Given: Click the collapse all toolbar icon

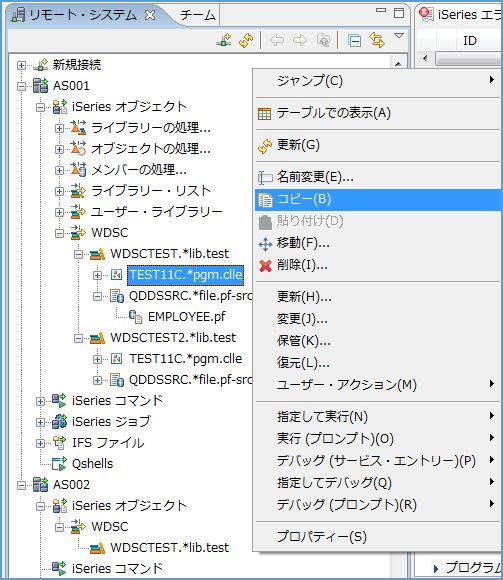Looking at the screenshot, I should [354, 40].
